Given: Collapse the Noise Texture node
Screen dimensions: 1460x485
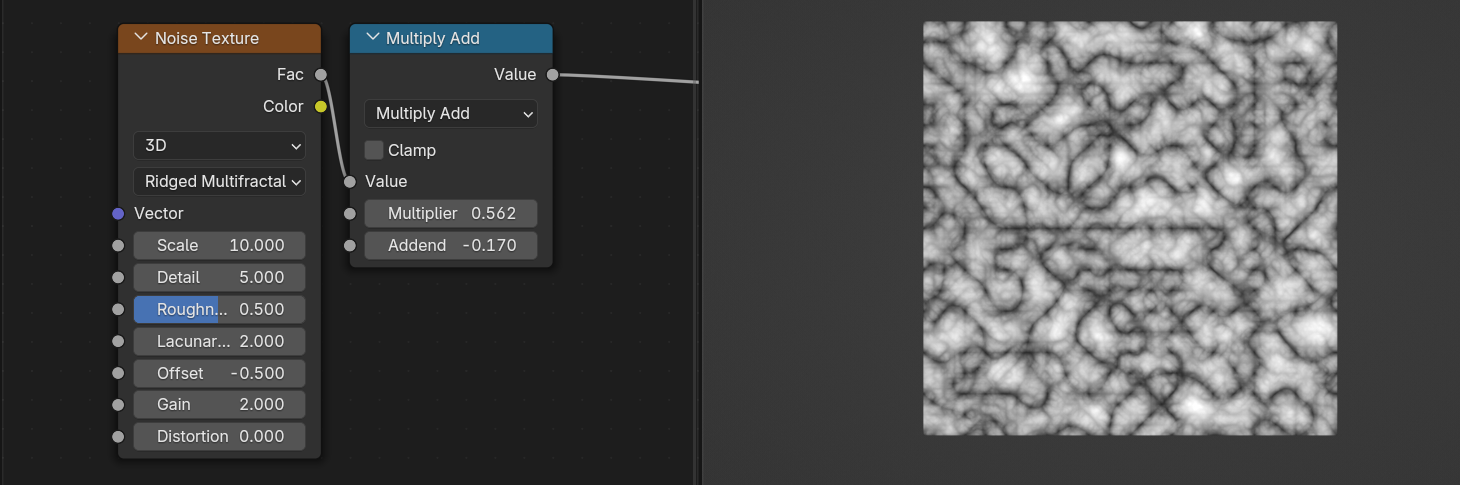Looking at the screenshot, I should 140,38.
